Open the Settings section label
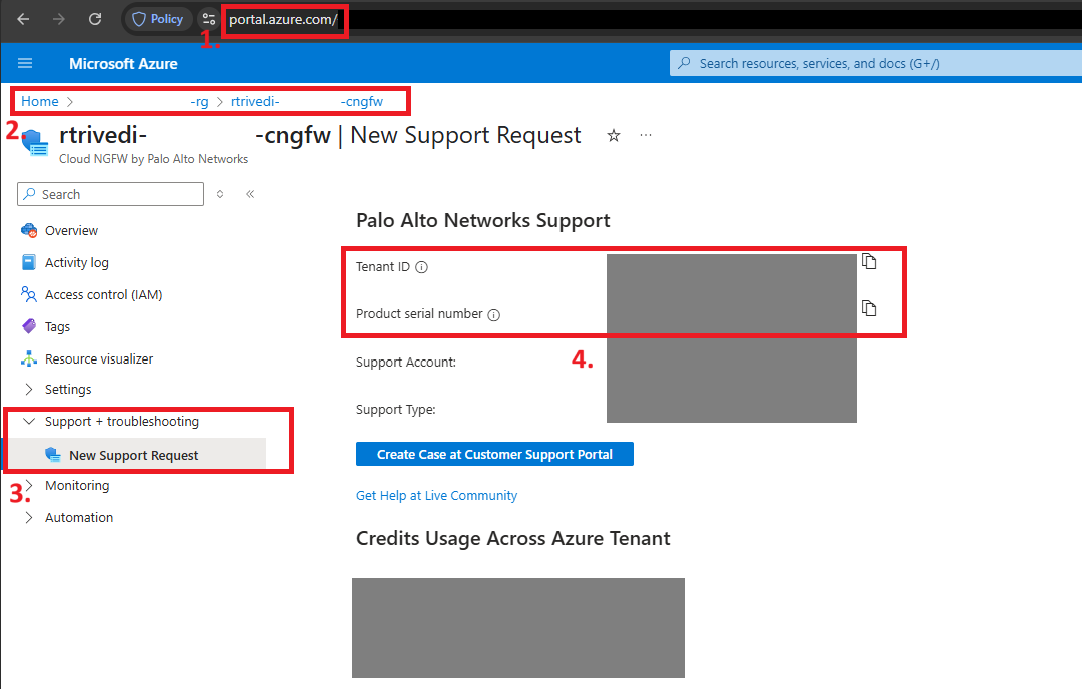This screenshot has width=1082, height=689. (68, 389)
